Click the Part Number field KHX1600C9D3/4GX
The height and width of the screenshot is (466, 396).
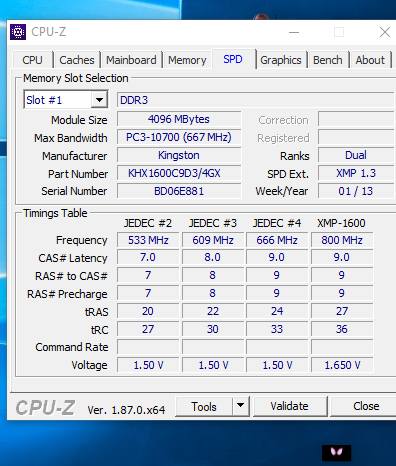coord(179,173)
